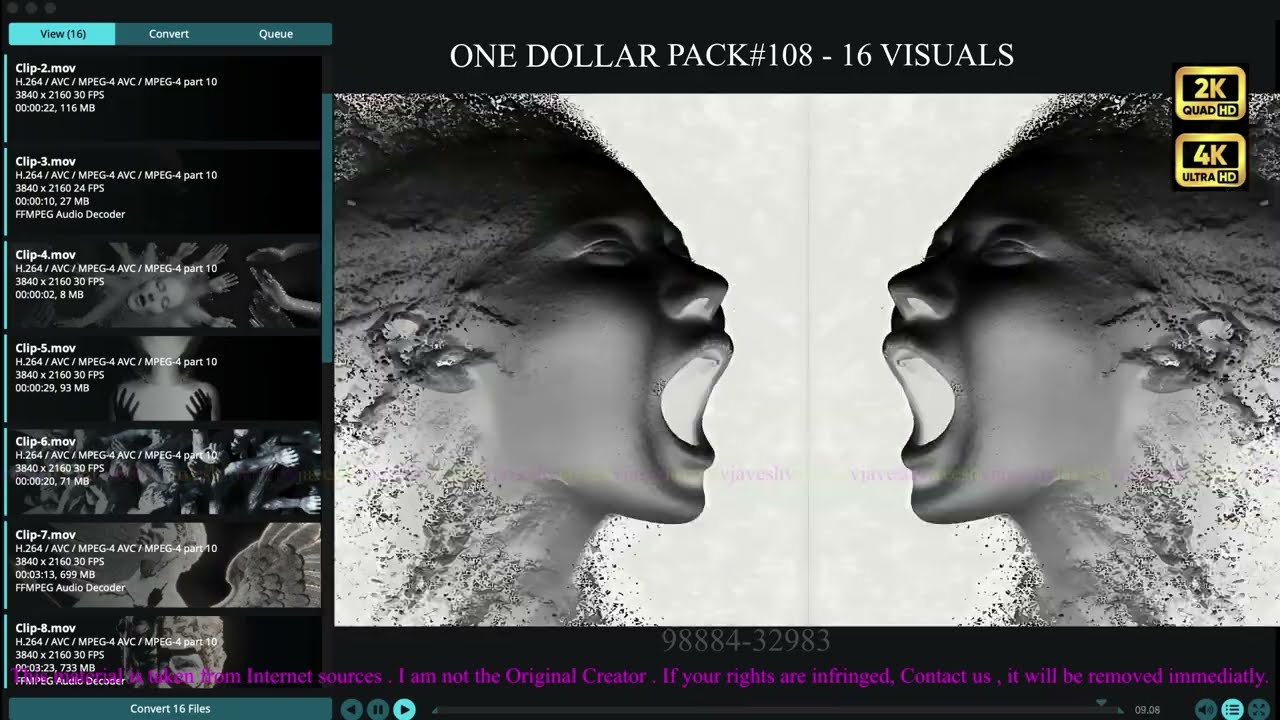1280x720 pixels.
Task: Click the marker triangle above the progress bar
Action: 1102,703
